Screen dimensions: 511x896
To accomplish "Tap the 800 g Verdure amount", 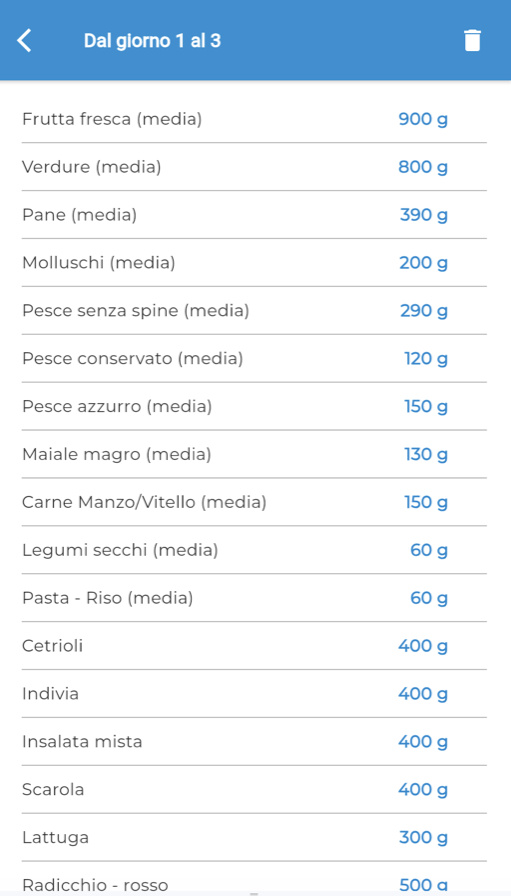I will [x=423, y=167].
